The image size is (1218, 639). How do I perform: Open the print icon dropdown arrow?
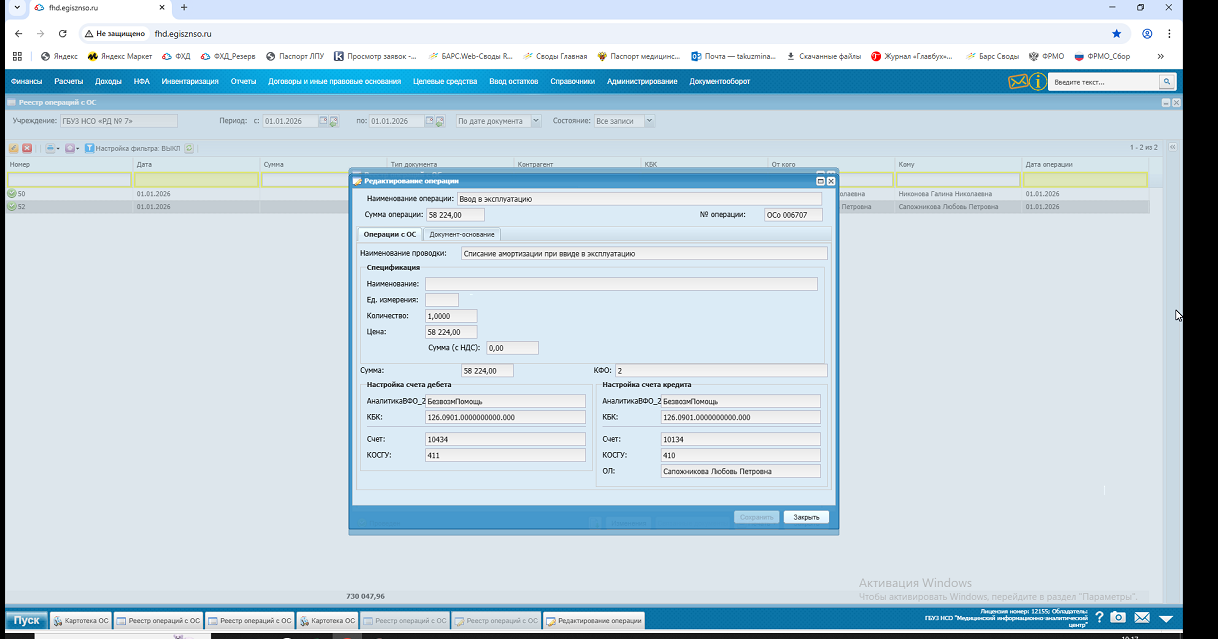59,148
